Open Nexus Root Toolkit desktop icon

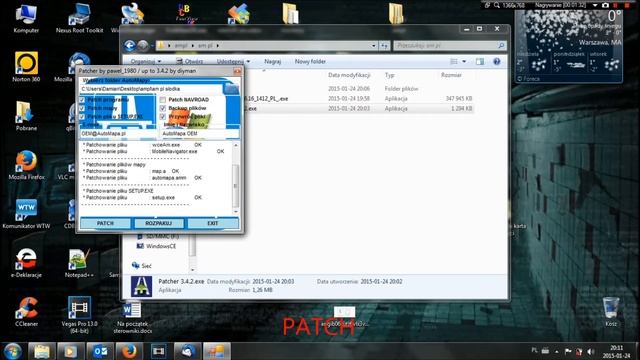coord(80,18)
